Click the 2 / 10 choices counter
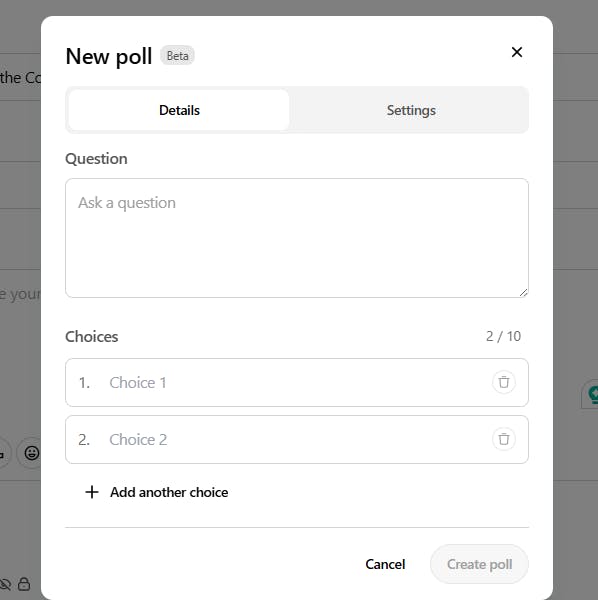598x600 pixels. click(503, 336)
